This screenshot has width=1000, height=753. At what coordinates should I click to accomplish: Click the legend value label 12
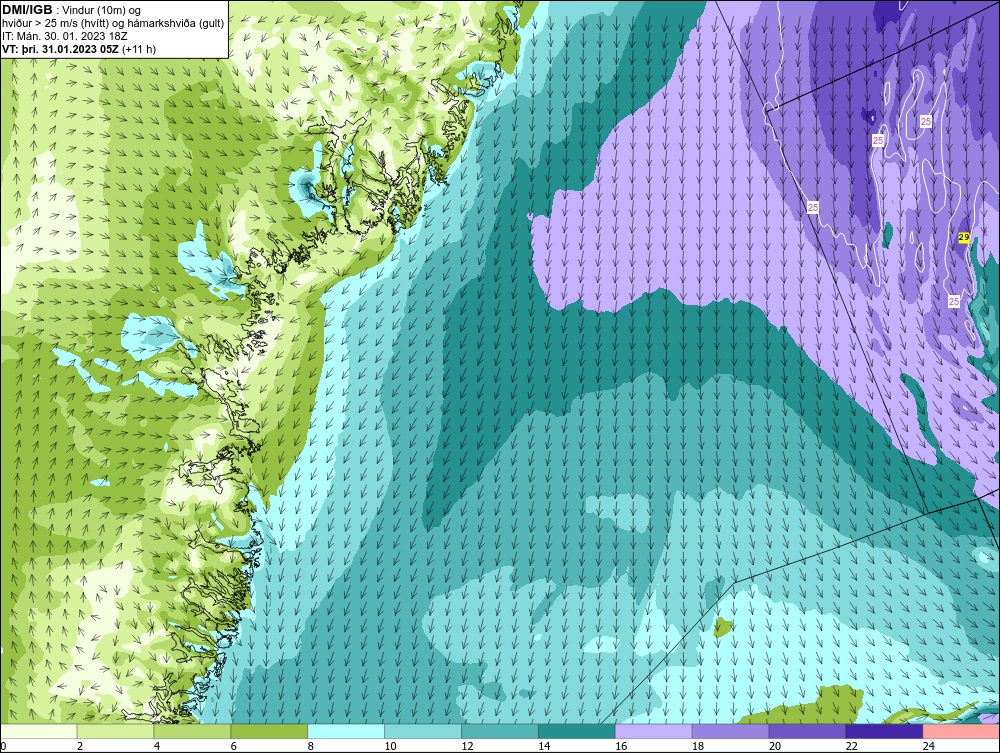tap(467, 746)
